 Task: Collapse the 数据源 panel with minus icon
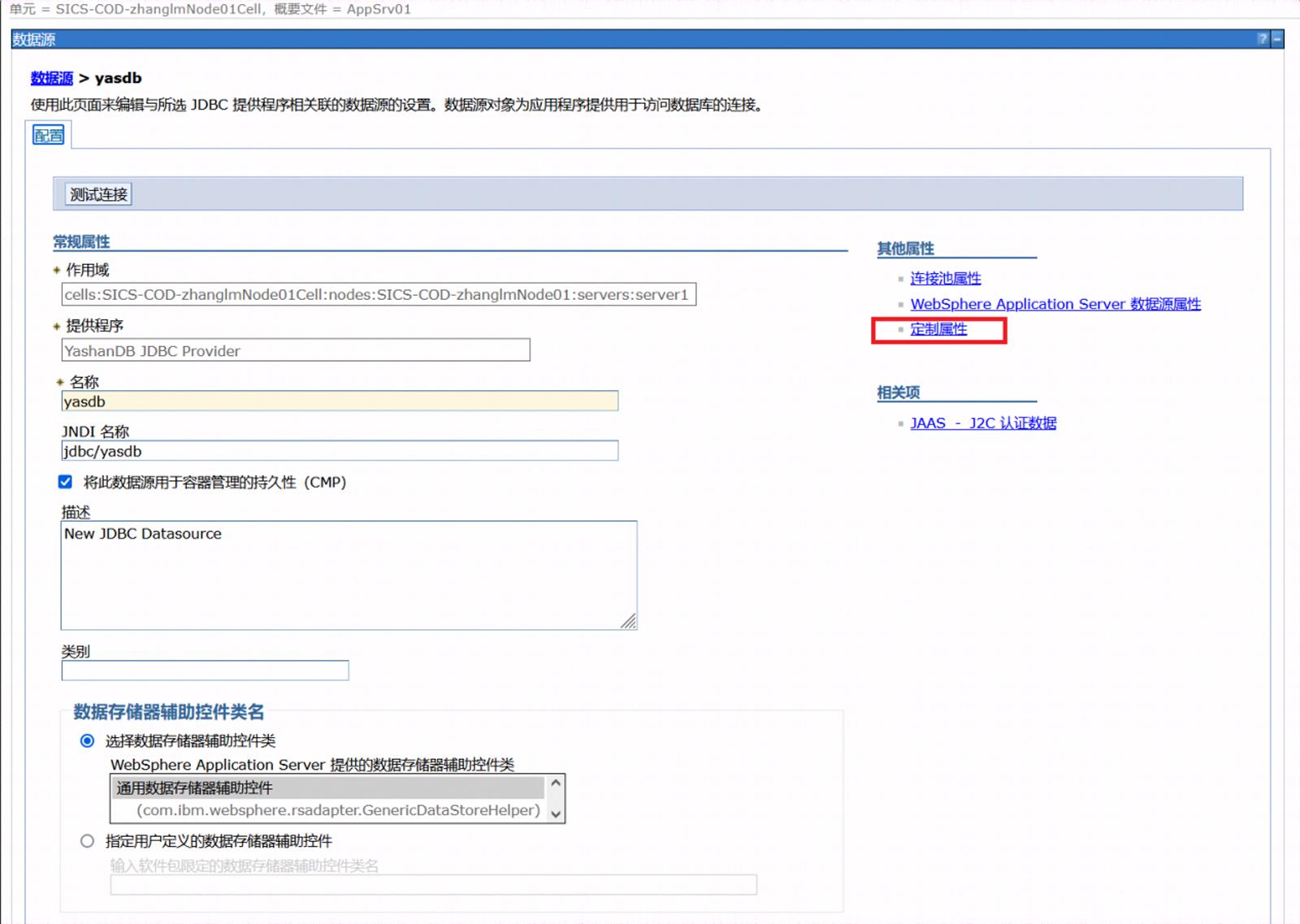[1277, 39]
